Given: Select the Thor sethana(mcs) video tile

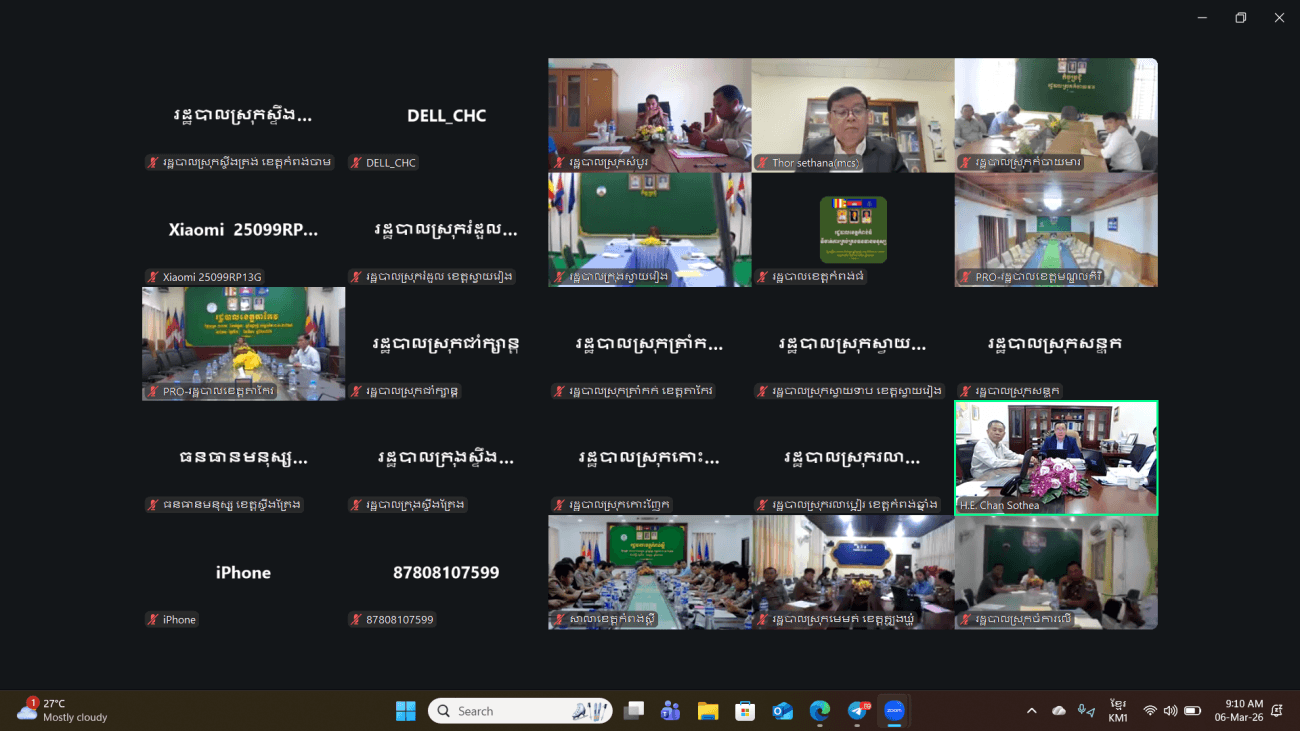Looking at the screenshot, I should (x=852, y=114).
